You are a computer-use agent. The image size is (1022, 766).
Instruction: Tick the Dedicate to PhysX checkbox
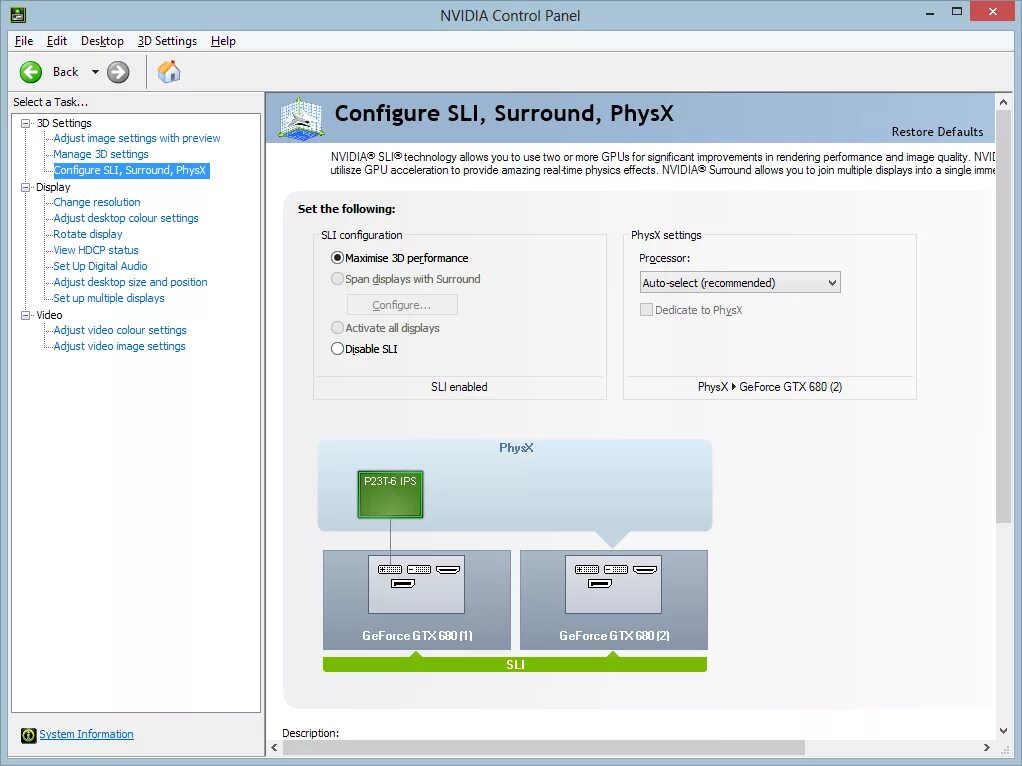tap(647, 310)
